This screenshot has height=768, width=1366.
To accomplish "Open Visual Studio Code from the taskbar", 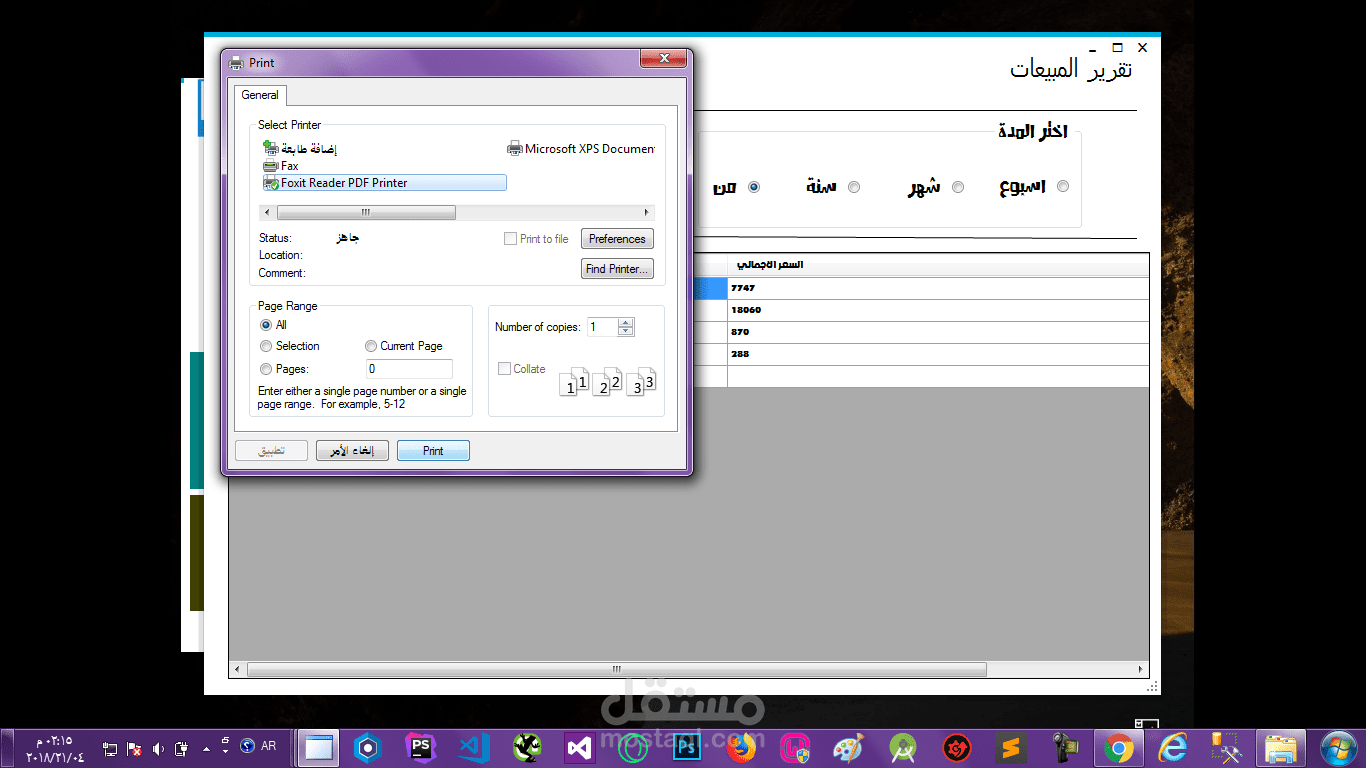I will pos(474,748).
